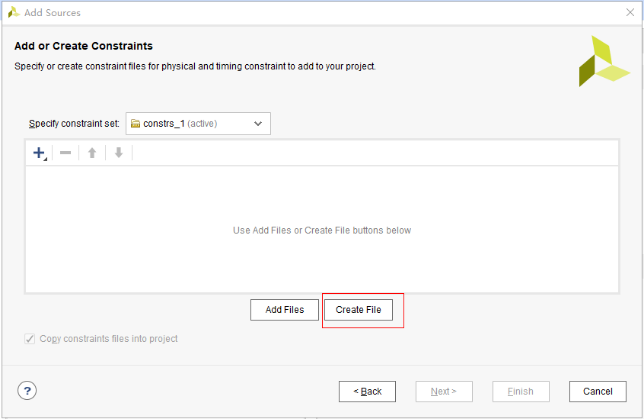Toggle Copy constraints files into project
644x419 pixels.
(x=30, y=339)
